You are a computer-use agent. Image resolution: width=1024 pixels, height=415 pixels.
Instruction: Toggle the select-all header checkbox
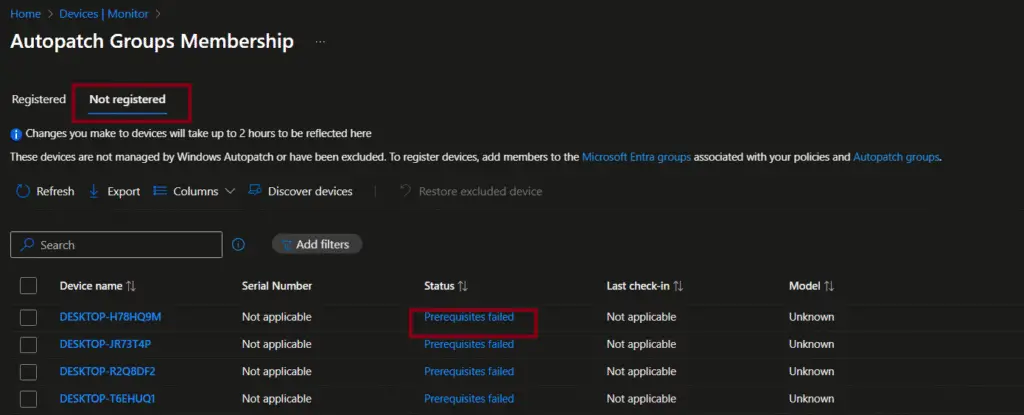[x=28, y=286]
